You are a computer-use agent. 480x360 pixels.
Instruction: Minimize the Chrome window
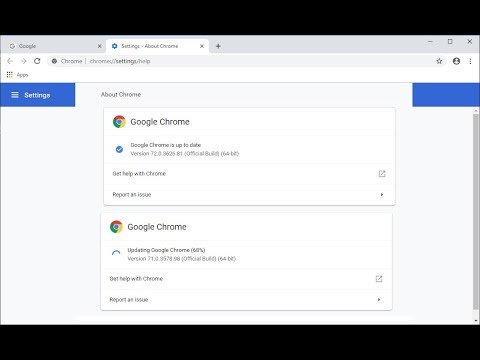pyautogui.click(x=430, y=42)
